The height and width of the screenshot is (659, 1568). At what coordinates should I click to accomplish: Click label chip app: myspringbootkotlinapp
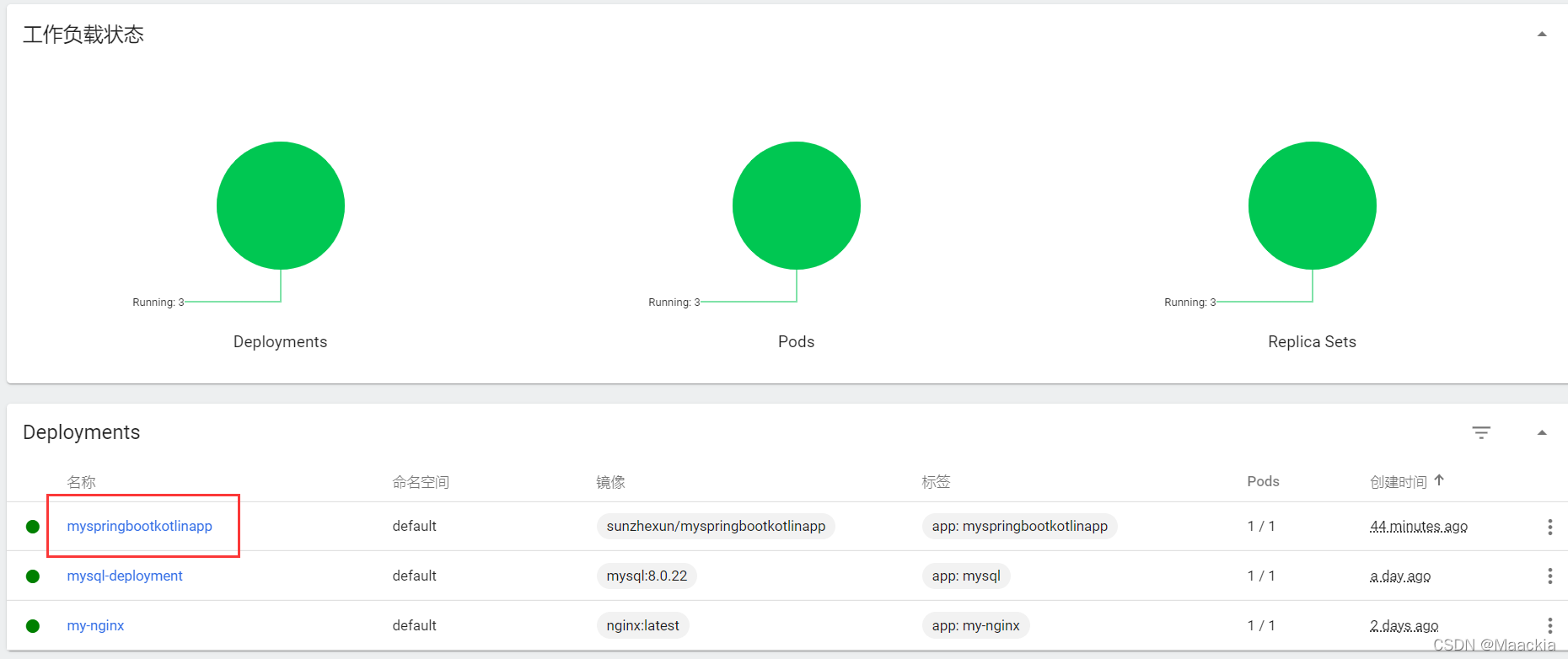(1020, 526)
